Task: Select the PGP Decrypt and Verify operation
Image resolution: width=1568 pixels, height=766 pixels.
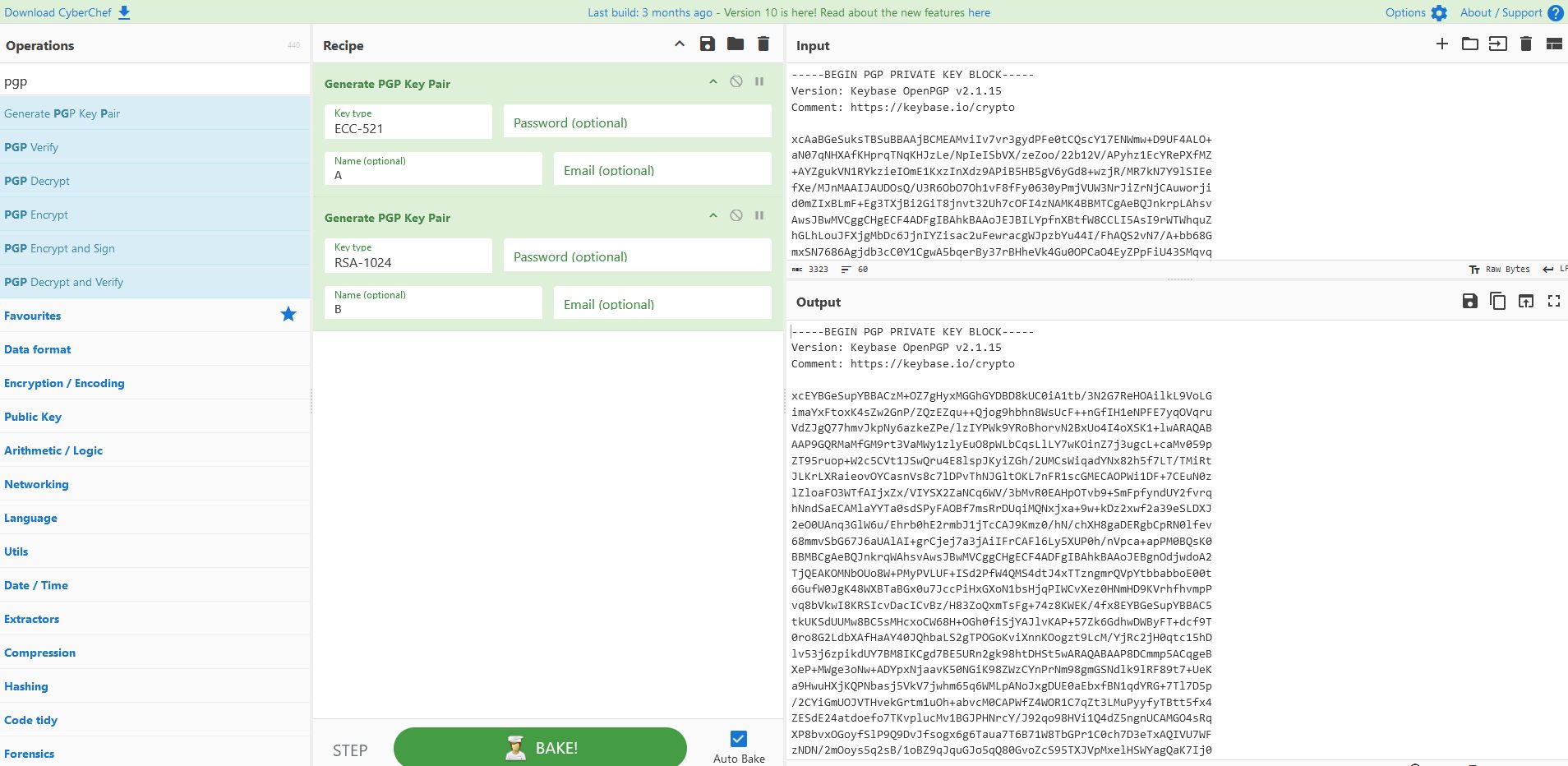Action: tap(155, 282)
